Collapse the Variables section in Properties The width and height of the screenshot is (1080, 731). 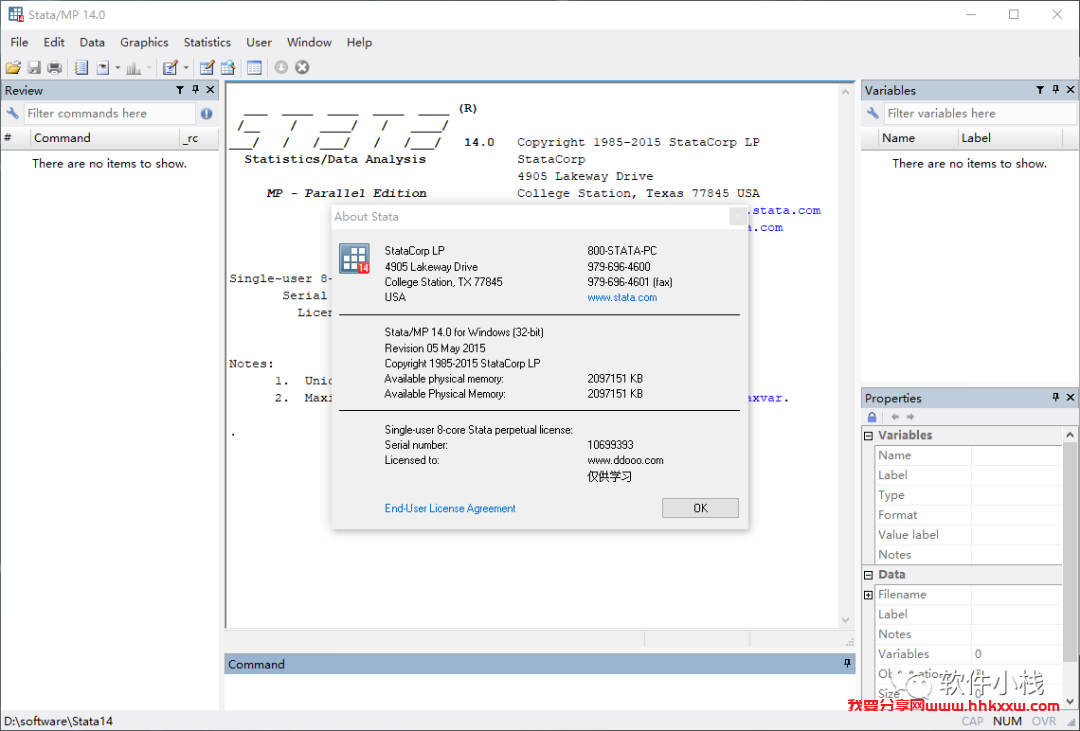pos(869,435)
